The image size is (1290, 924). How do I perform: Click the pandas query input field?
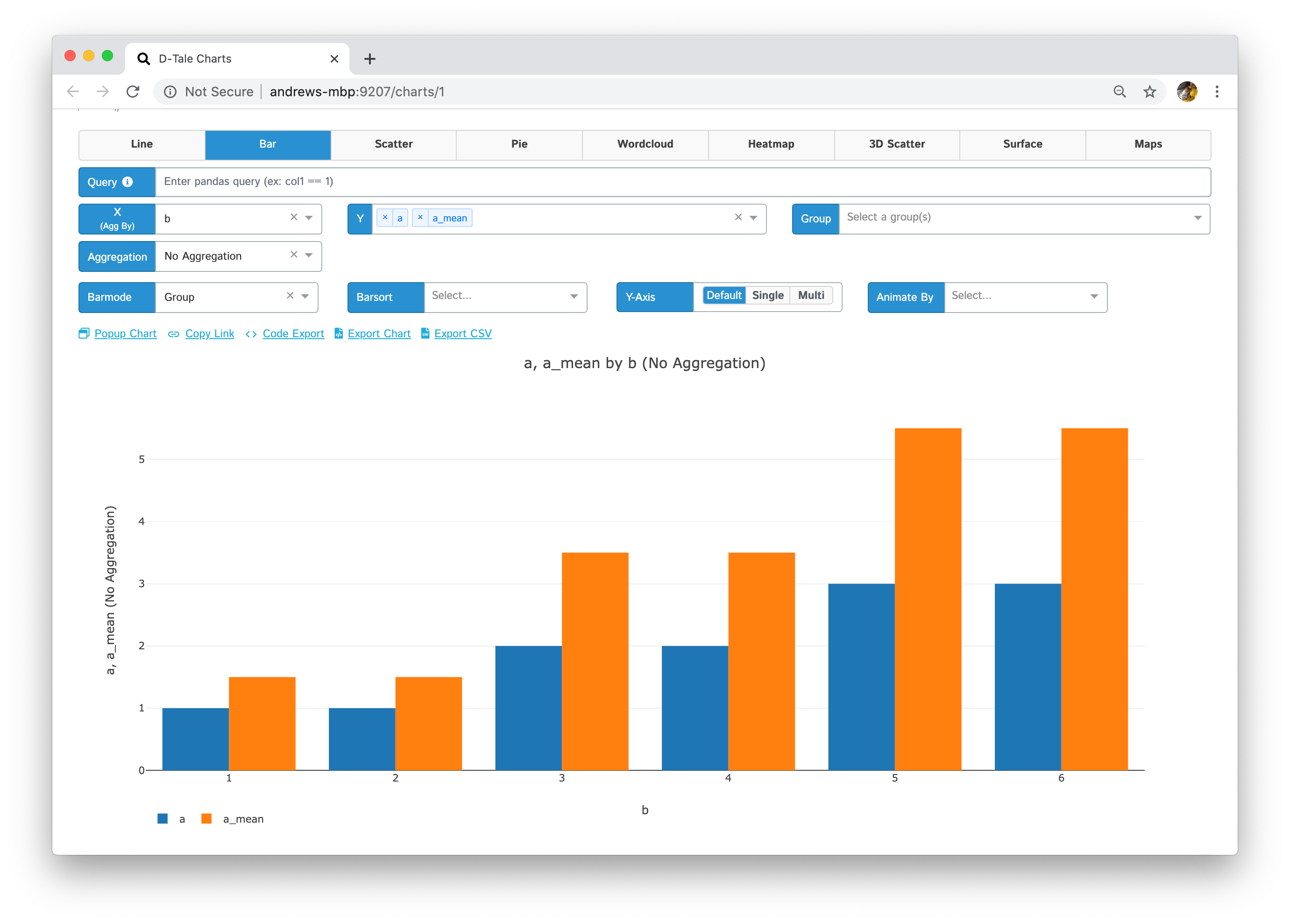point(682,182)
